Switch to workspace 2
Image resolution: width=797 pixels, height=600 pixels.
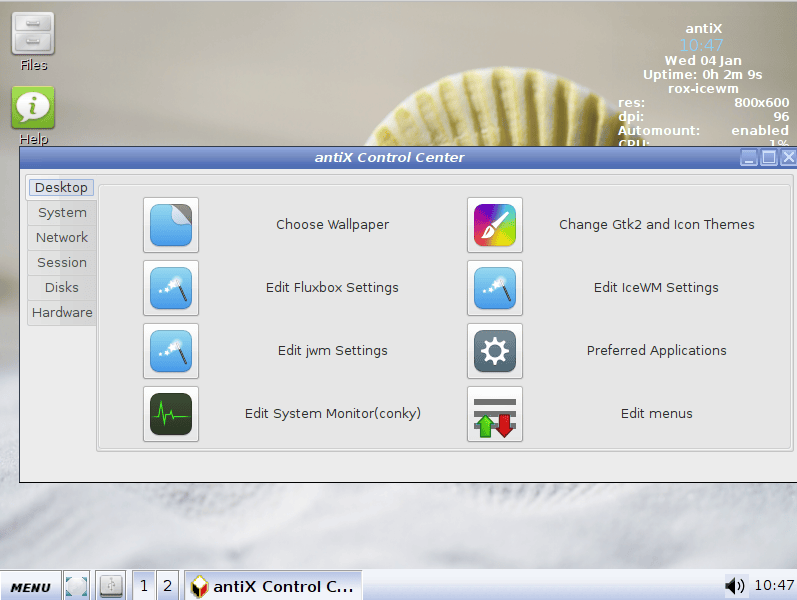coord(167,586)
